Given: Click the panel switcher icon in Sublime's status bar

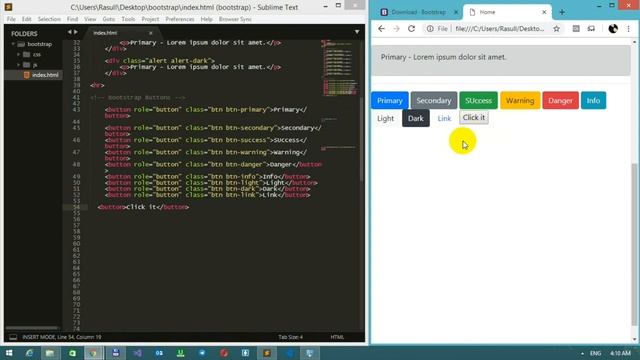Looking at the screenshot, I should [x=13, y=337].
